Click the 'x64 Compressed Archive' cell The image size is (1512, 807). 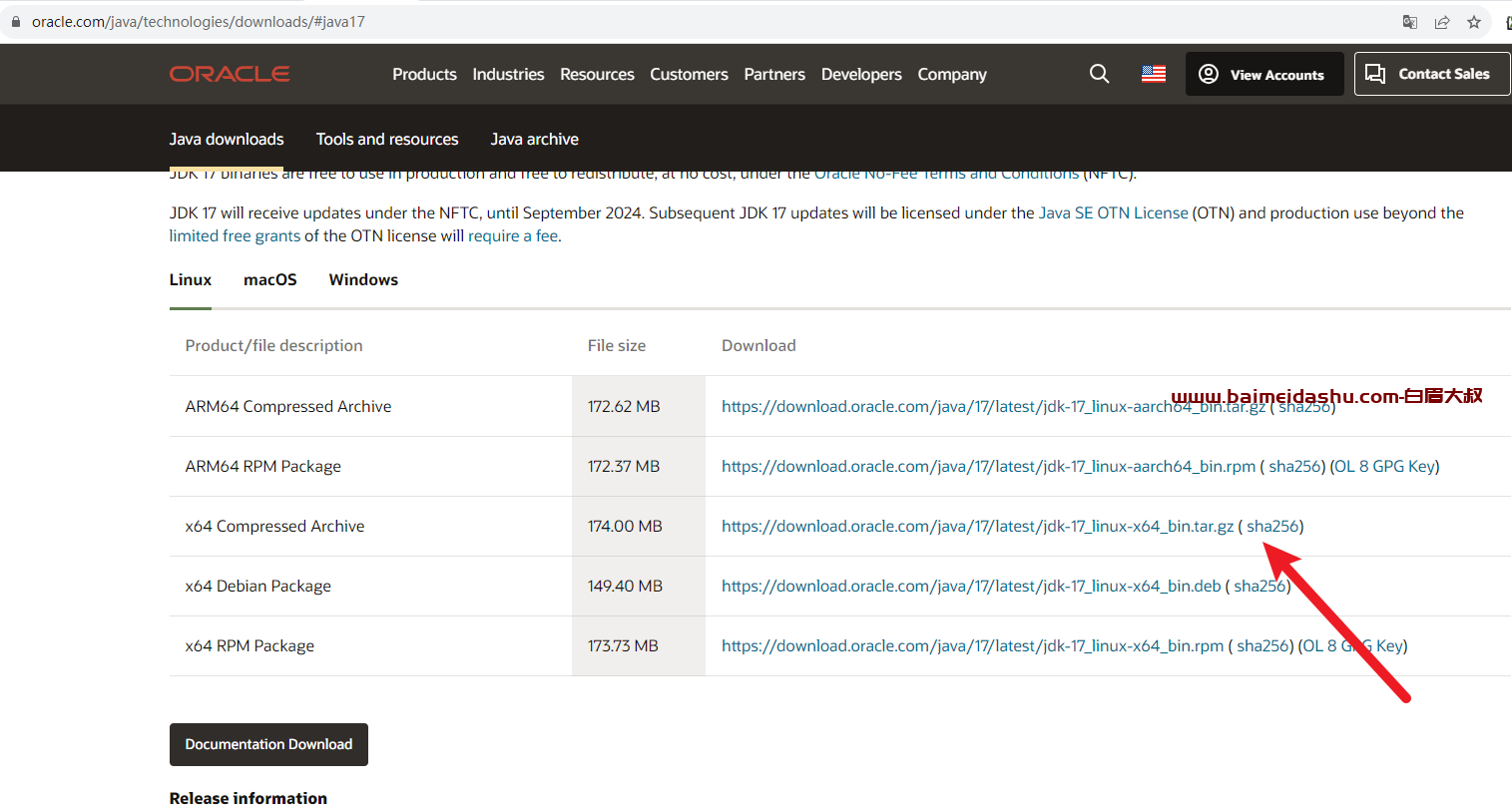pyautogui.click(x=274, y=526)
